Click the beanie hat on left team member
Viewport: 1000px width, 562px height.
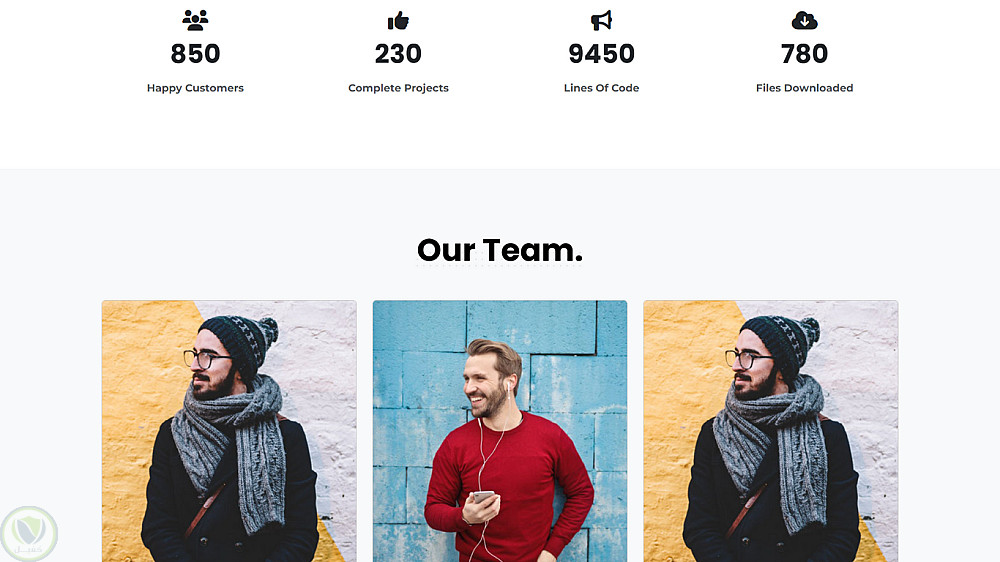click(240, 344)
